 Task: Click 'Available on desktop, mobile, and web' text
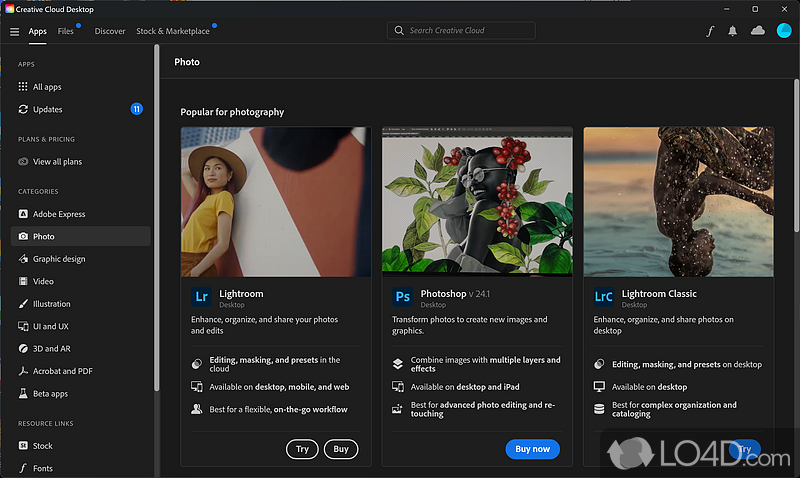tap(279, 387)
